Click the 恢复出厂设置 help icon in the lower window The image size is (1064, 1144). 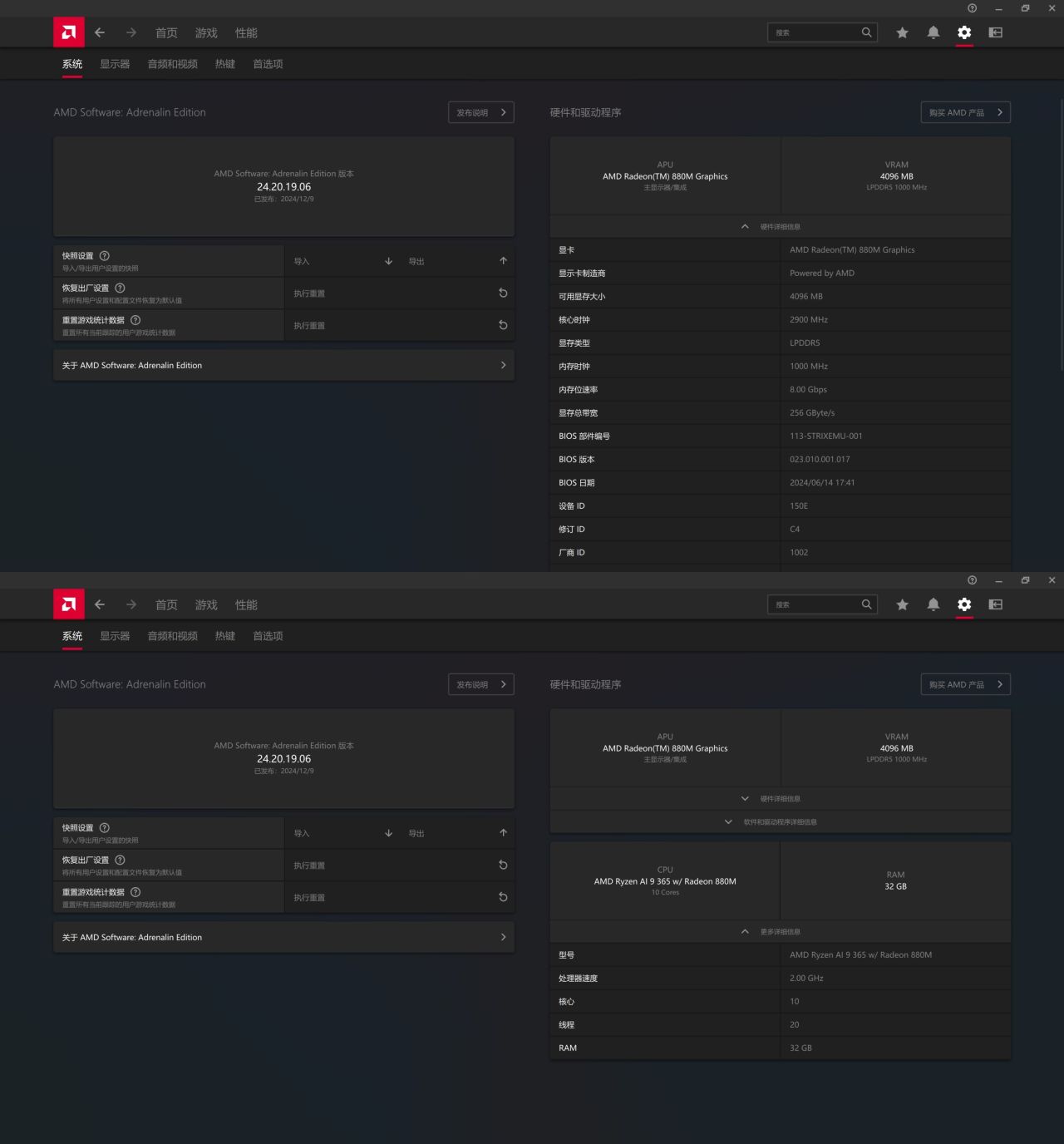pyautogui.click(x=120, y=860)
